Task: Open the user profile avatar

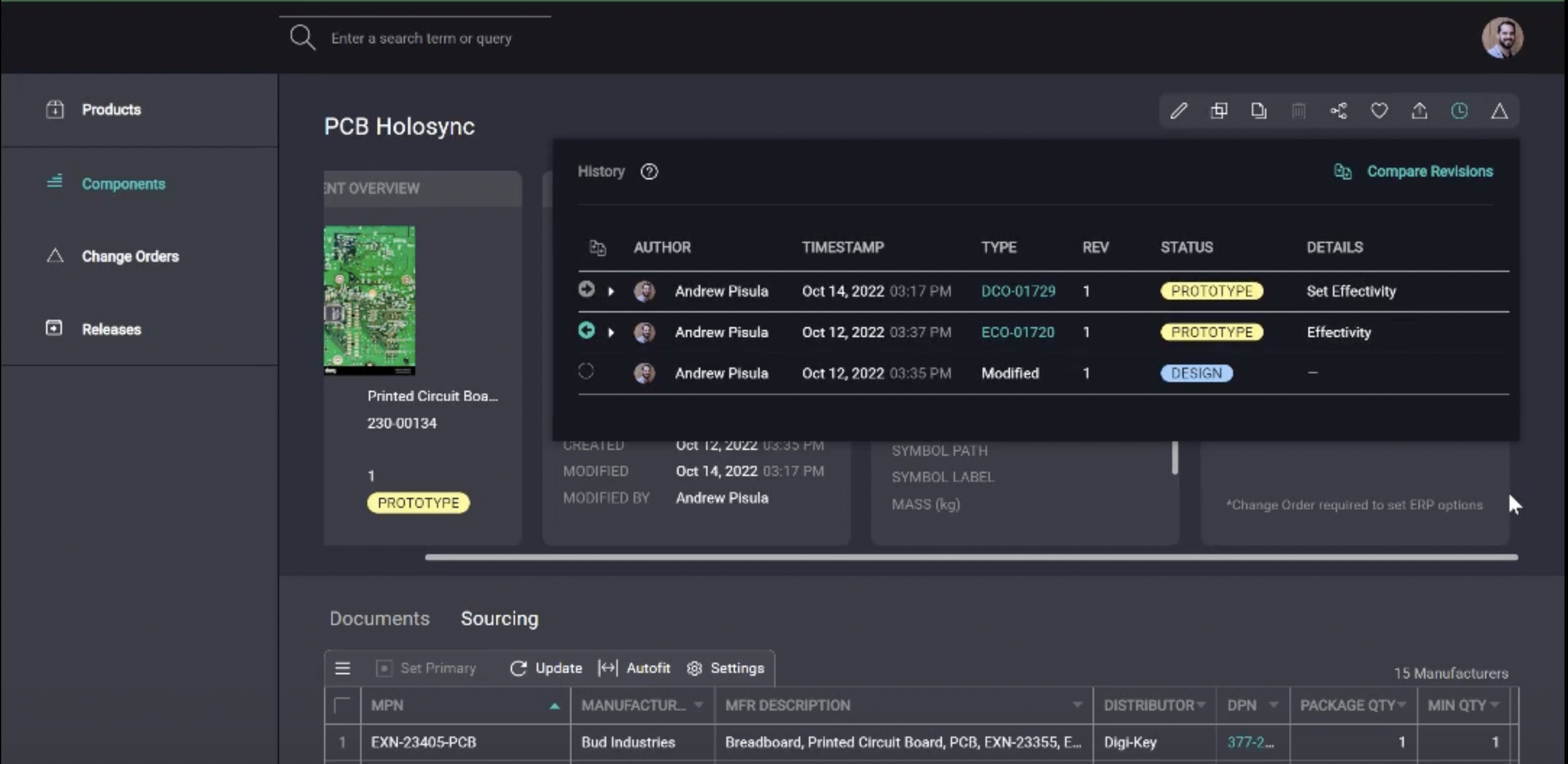Action: (1502, 38)
